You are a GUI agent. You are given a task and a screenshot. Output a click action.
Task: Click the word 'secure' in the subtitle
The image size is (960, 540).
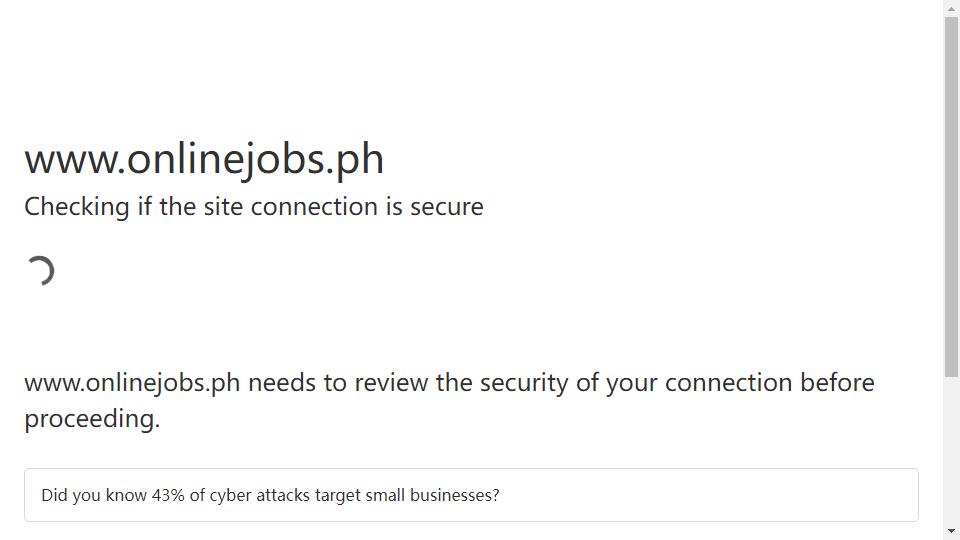[446, 207]
